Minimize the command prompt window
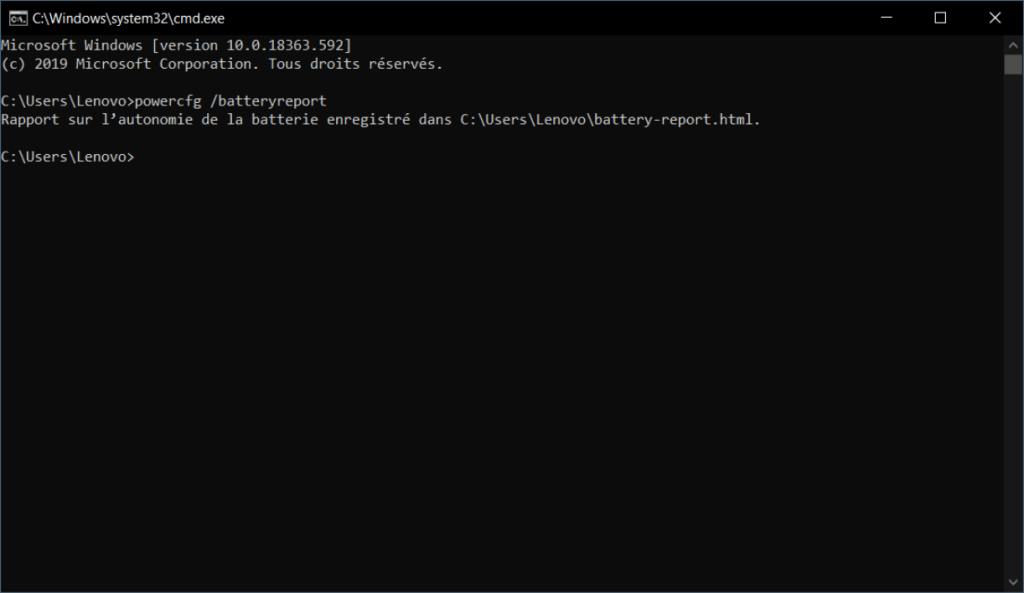The width and height of the screenshot is (1024, 593). pos(886,18)
